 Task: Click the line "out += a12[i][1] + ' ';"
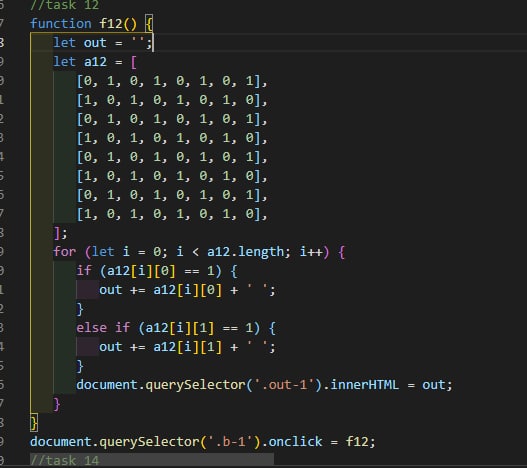(x=187, y=347)
